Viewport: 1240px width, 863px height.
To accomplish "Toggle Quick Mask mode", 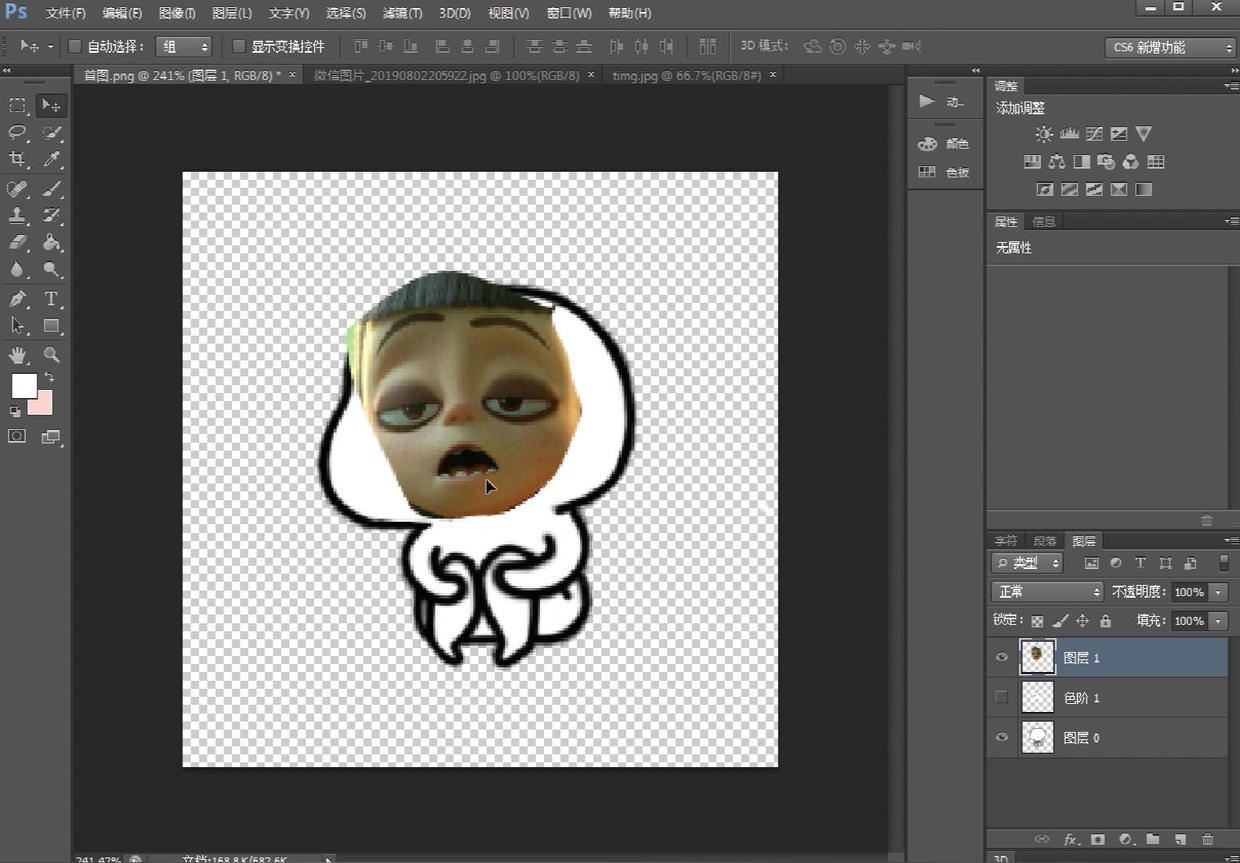I will (x=17, y=436).
